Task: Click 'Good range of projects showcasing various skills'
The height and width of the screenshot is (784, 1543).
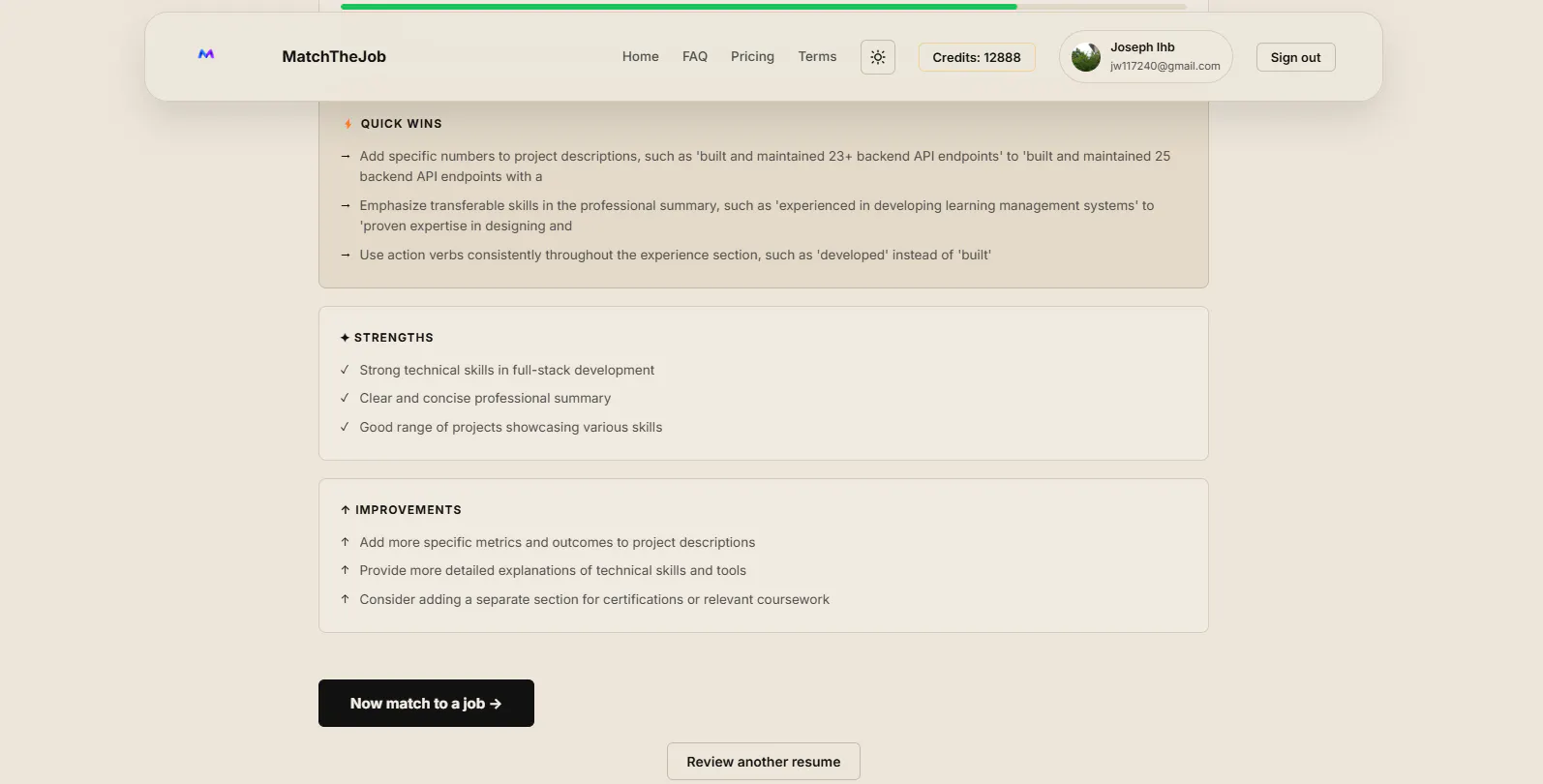Action: [x=511, y=427]
